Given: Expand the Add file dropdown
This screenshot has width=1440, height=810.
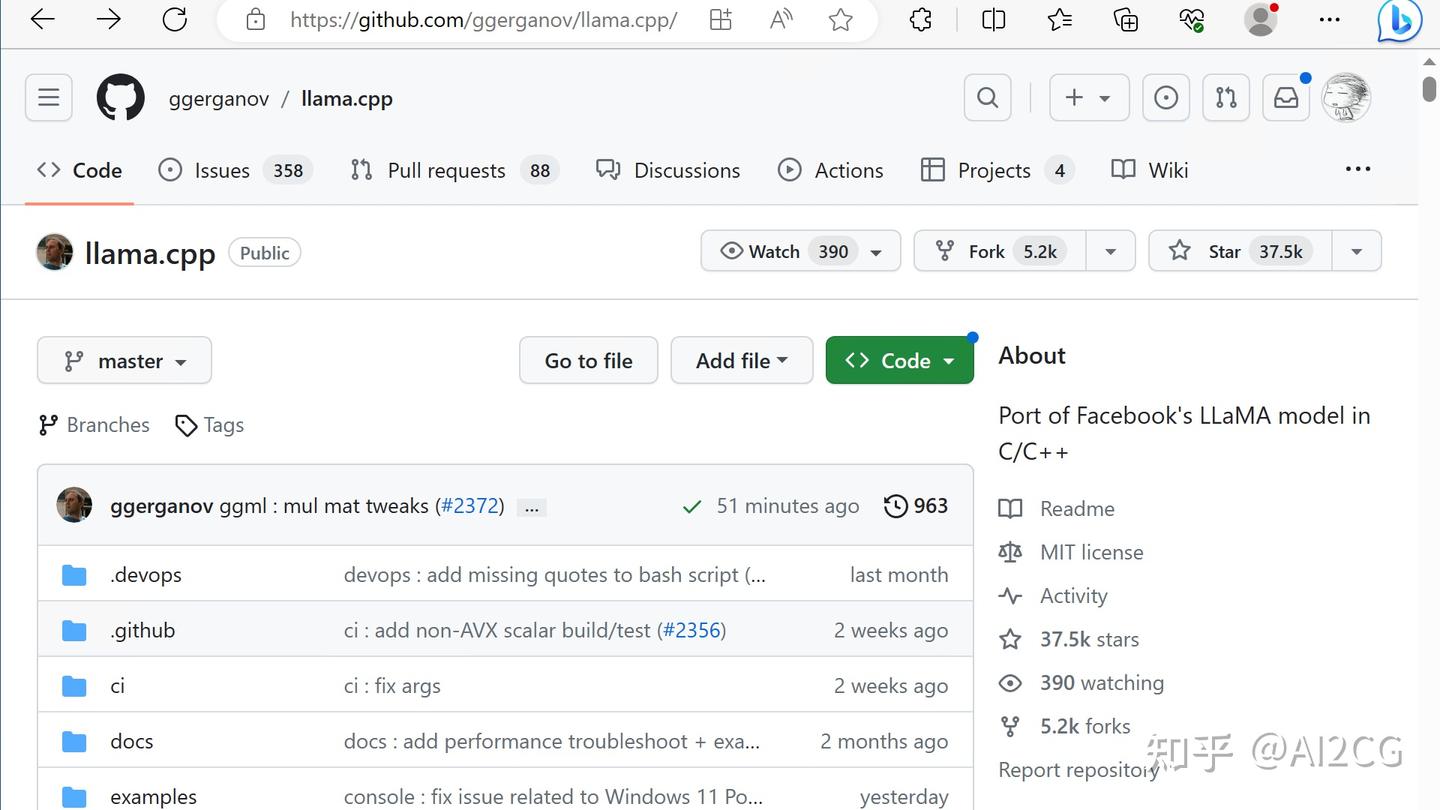Looking at the screenshot, I should [742, 361].
